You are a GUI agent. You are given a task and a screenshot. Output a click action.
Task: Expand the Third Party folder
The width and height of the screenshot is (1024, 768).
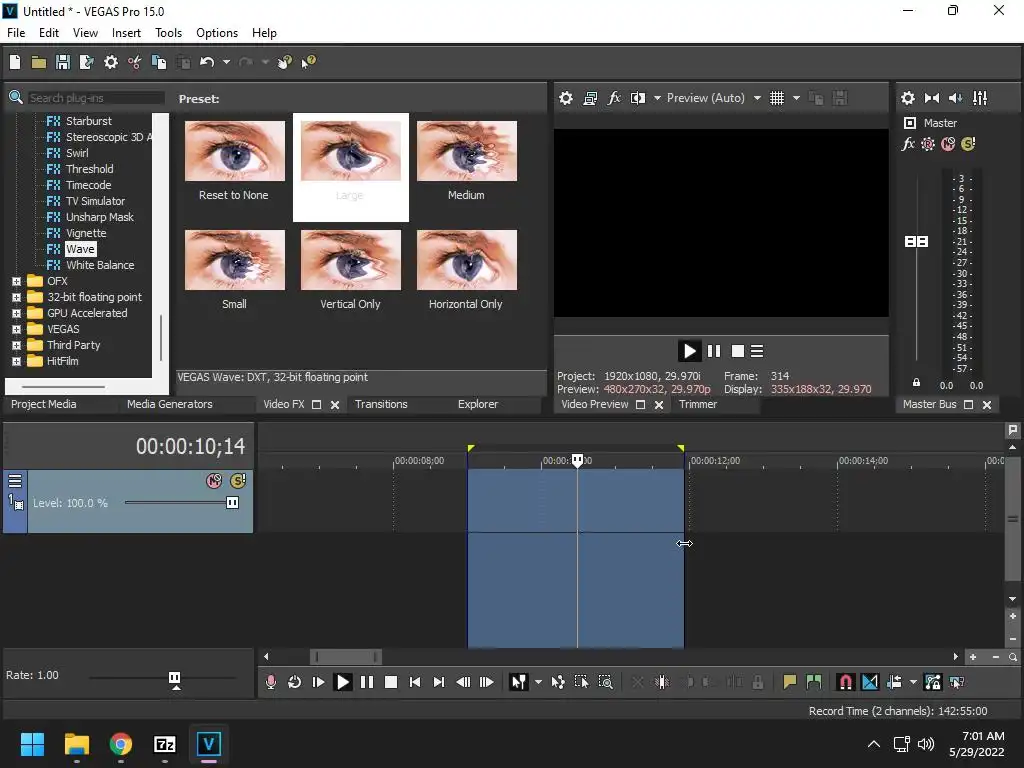pyautogui.click(x=16, y=345)
